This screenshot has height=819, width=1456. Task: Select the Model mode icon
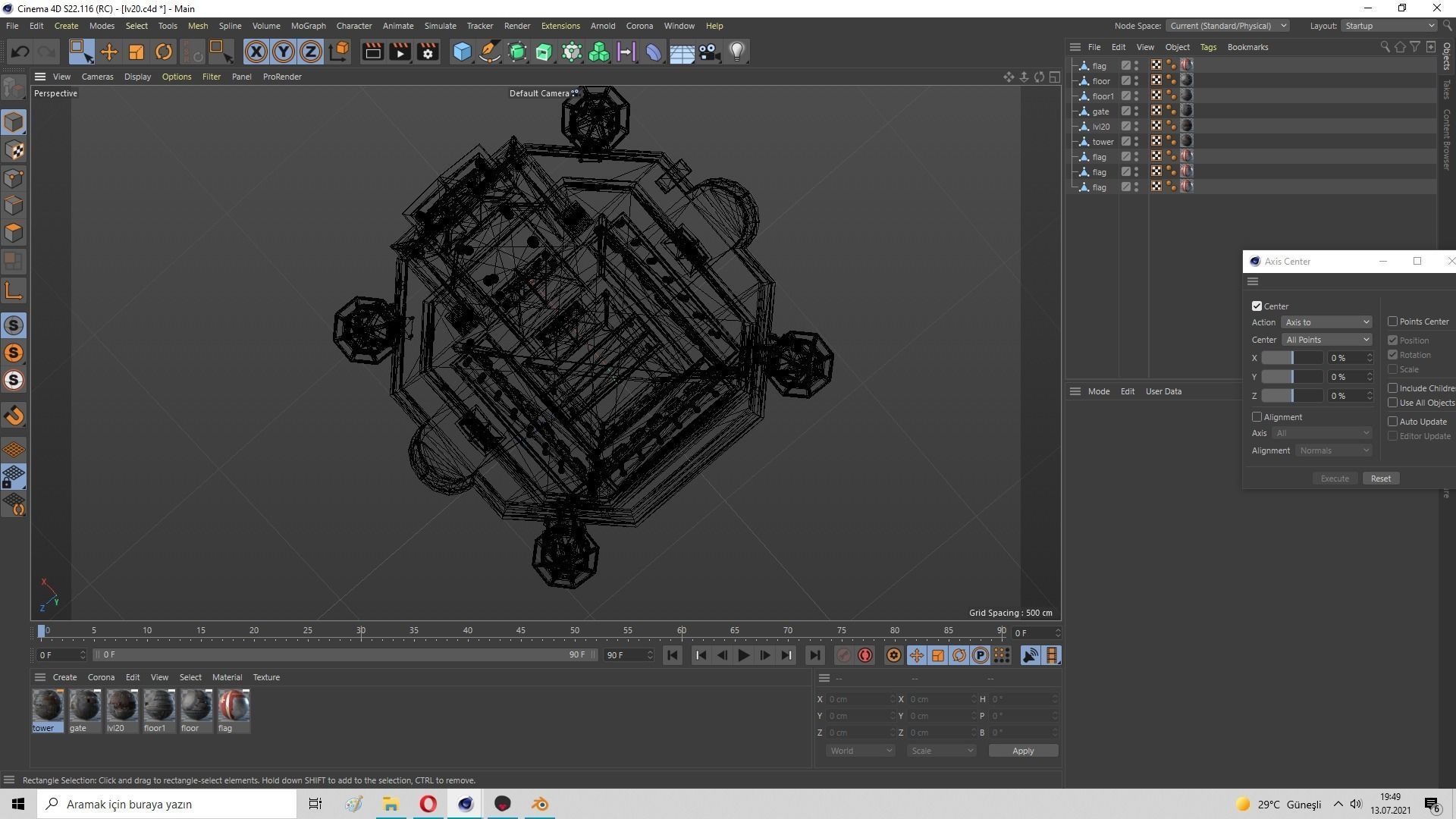[14, 122]
